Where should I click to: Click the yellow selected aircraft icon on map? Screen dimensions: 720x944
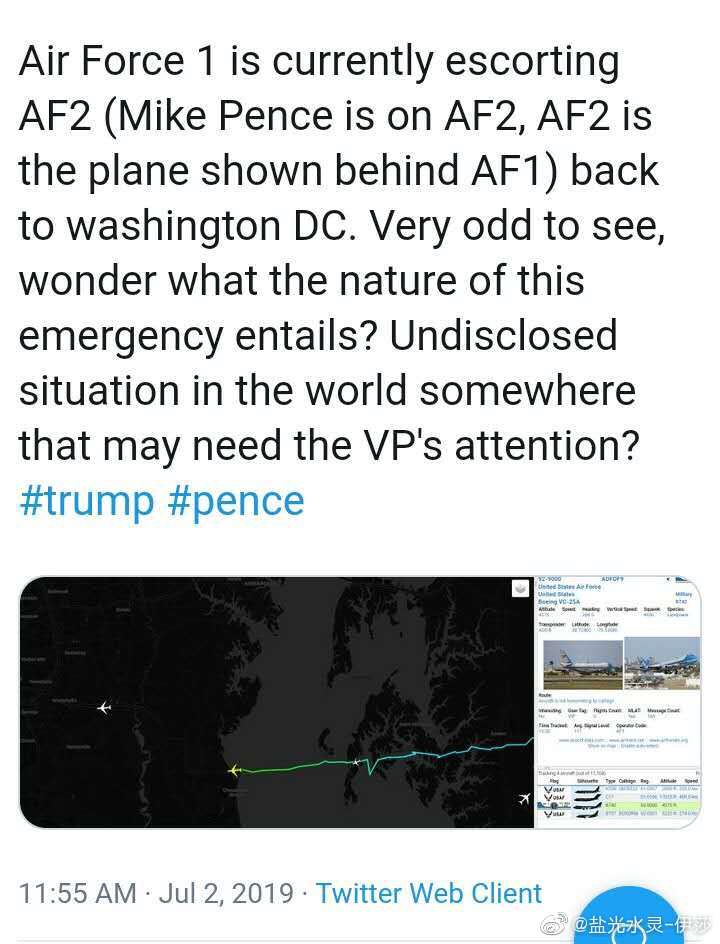[234, 769]
